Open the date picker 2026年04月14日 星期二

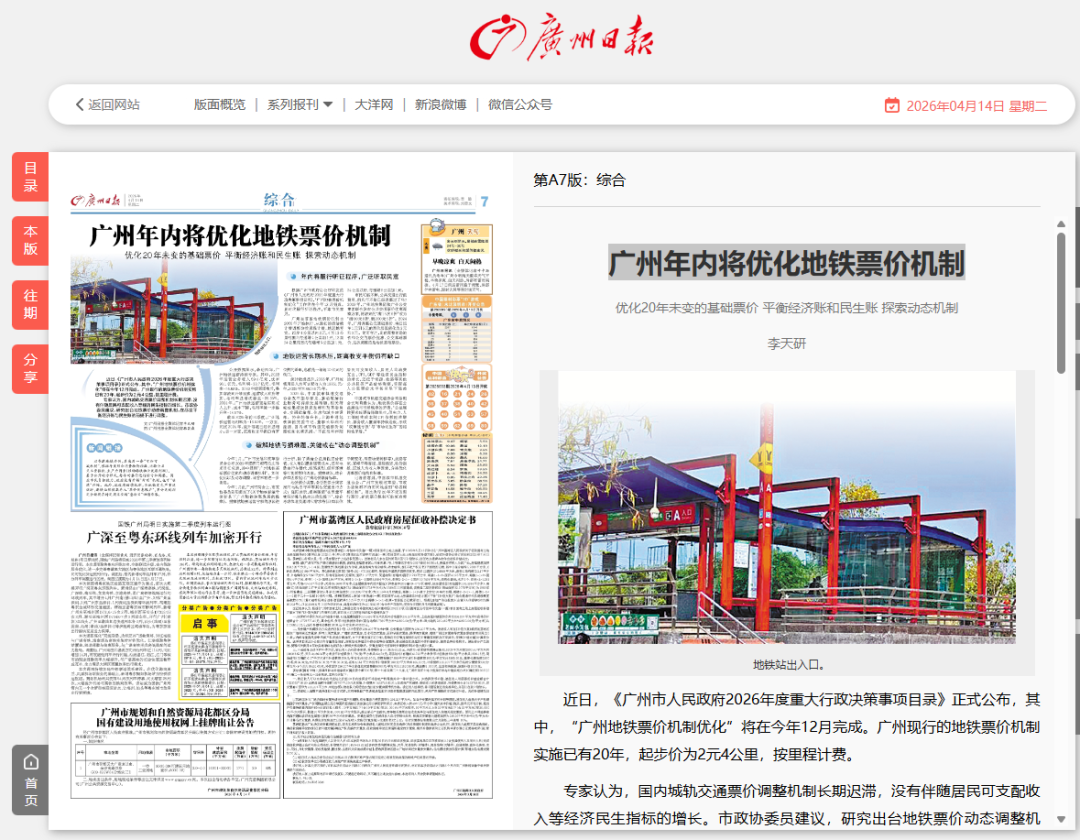(x=977, y=106)
